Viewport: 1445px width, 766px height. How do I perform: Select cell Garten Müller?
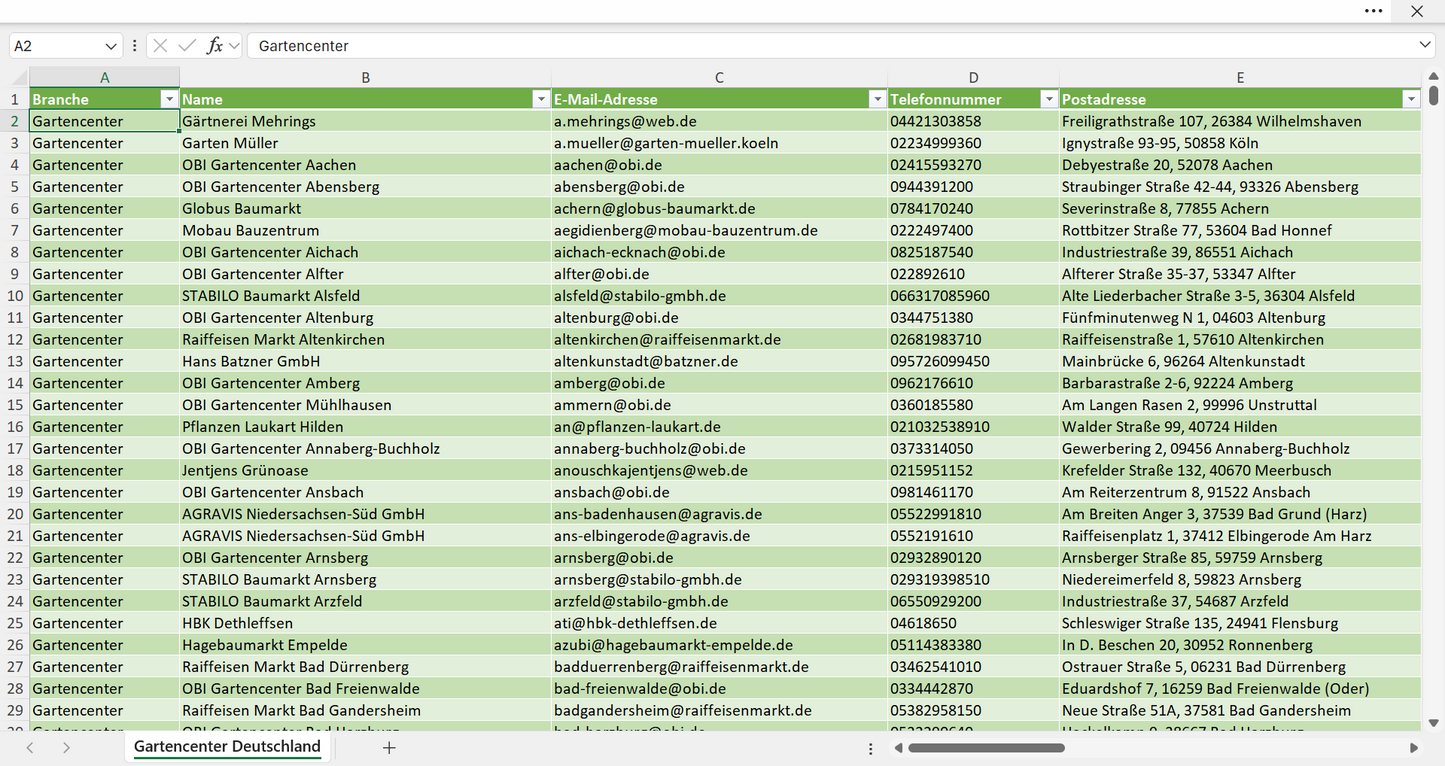366,143
